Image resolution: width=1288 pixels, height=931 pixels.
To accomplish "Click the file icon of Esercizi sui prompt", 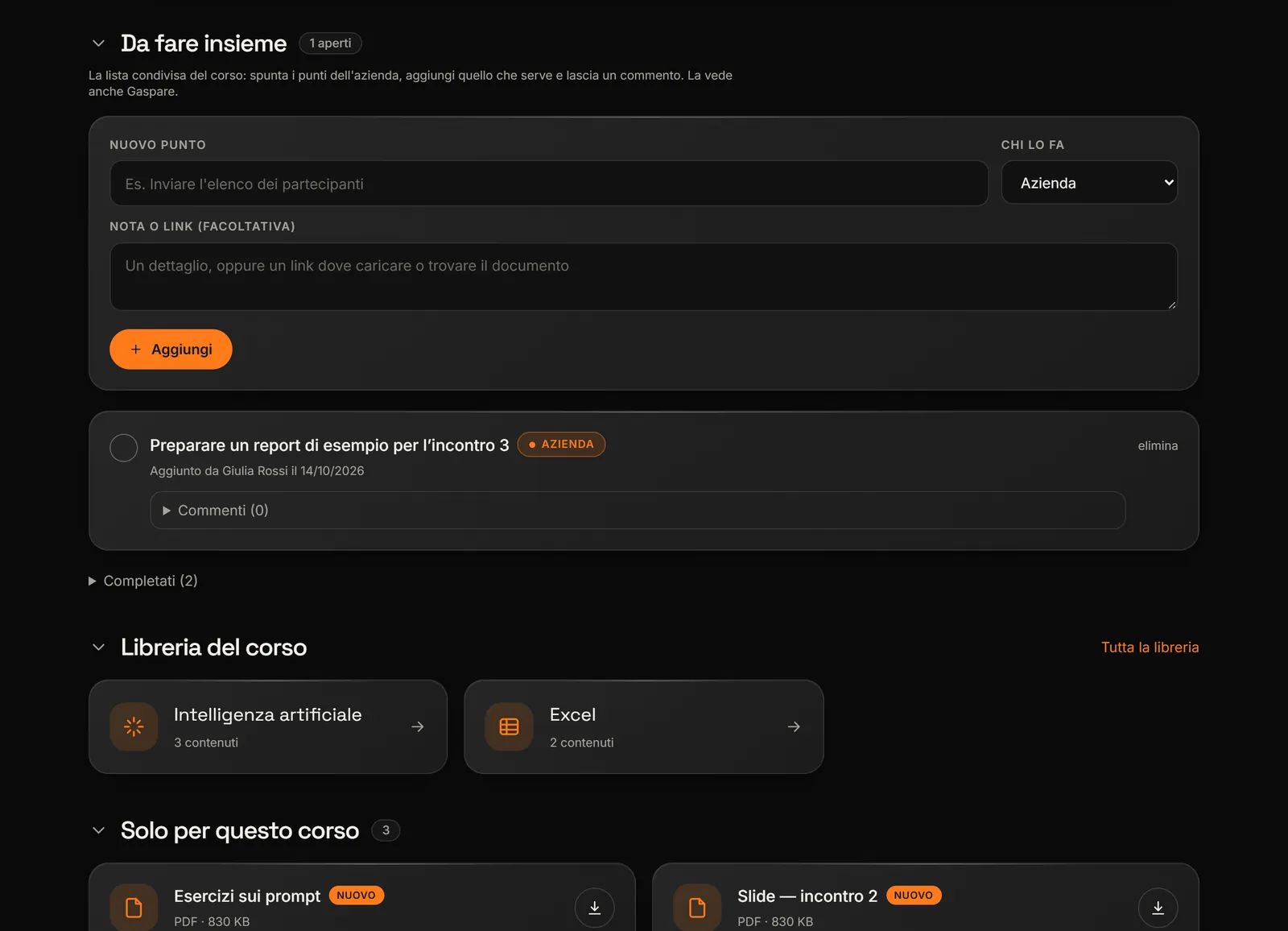I will pos(134,908).
